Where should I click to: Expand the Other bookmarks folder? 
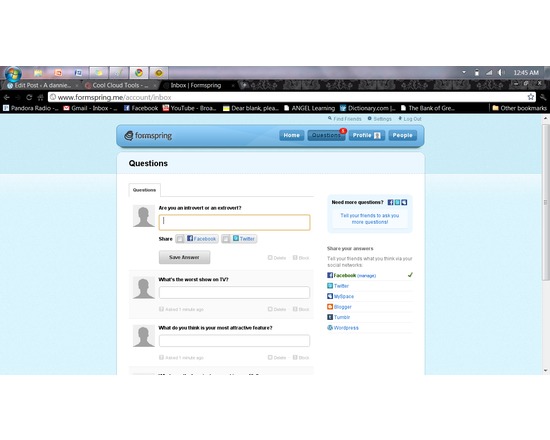(x=519, y=108)
